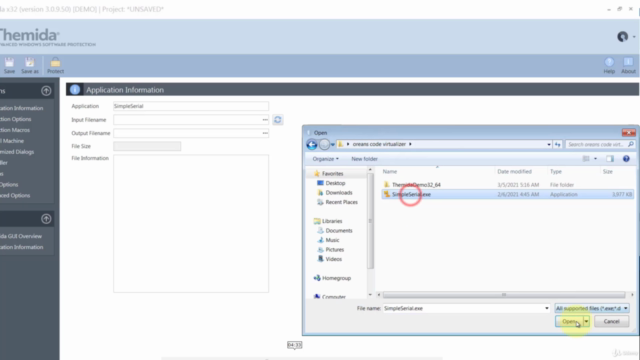Viewport: 640px width, 360px height.
Task: Collapse the lower sidebar section arrow
Action: pyautogui.click(x=46, y=219)
